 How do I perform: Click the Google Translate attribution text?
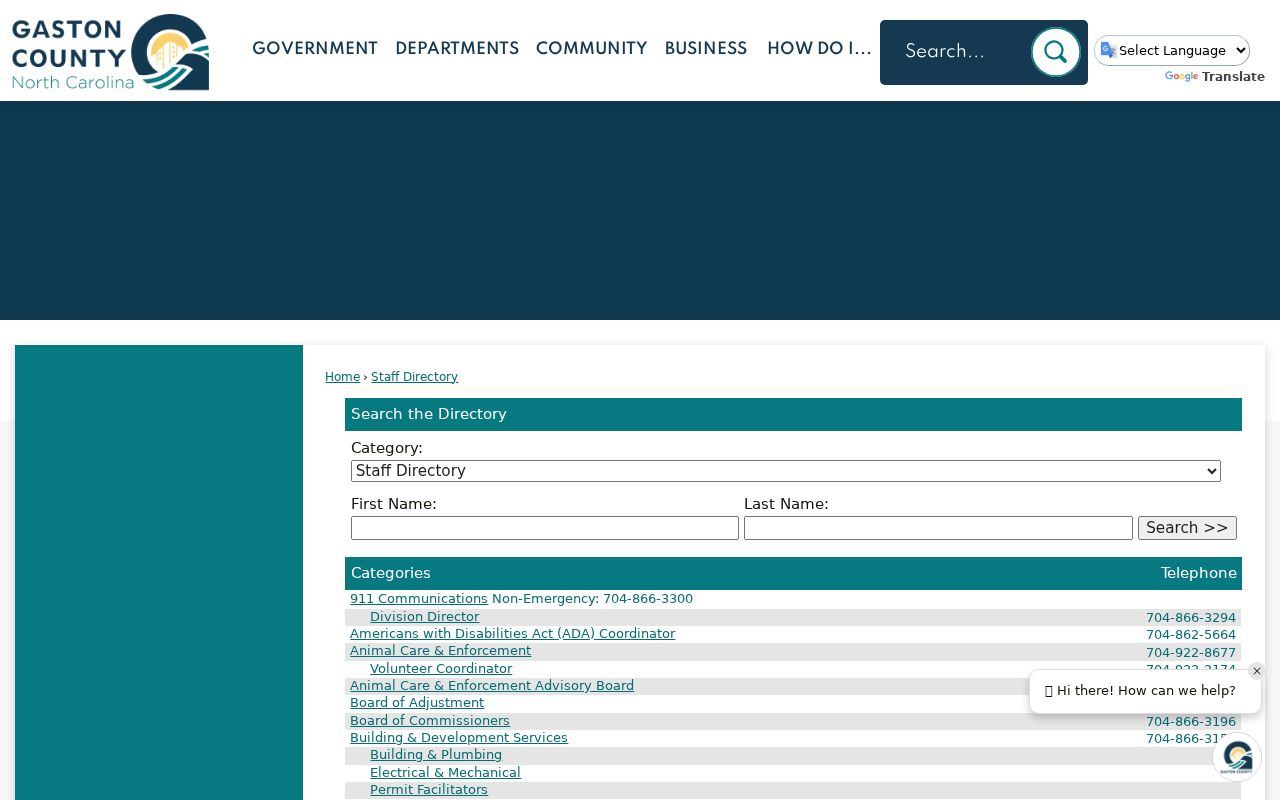1215,77
